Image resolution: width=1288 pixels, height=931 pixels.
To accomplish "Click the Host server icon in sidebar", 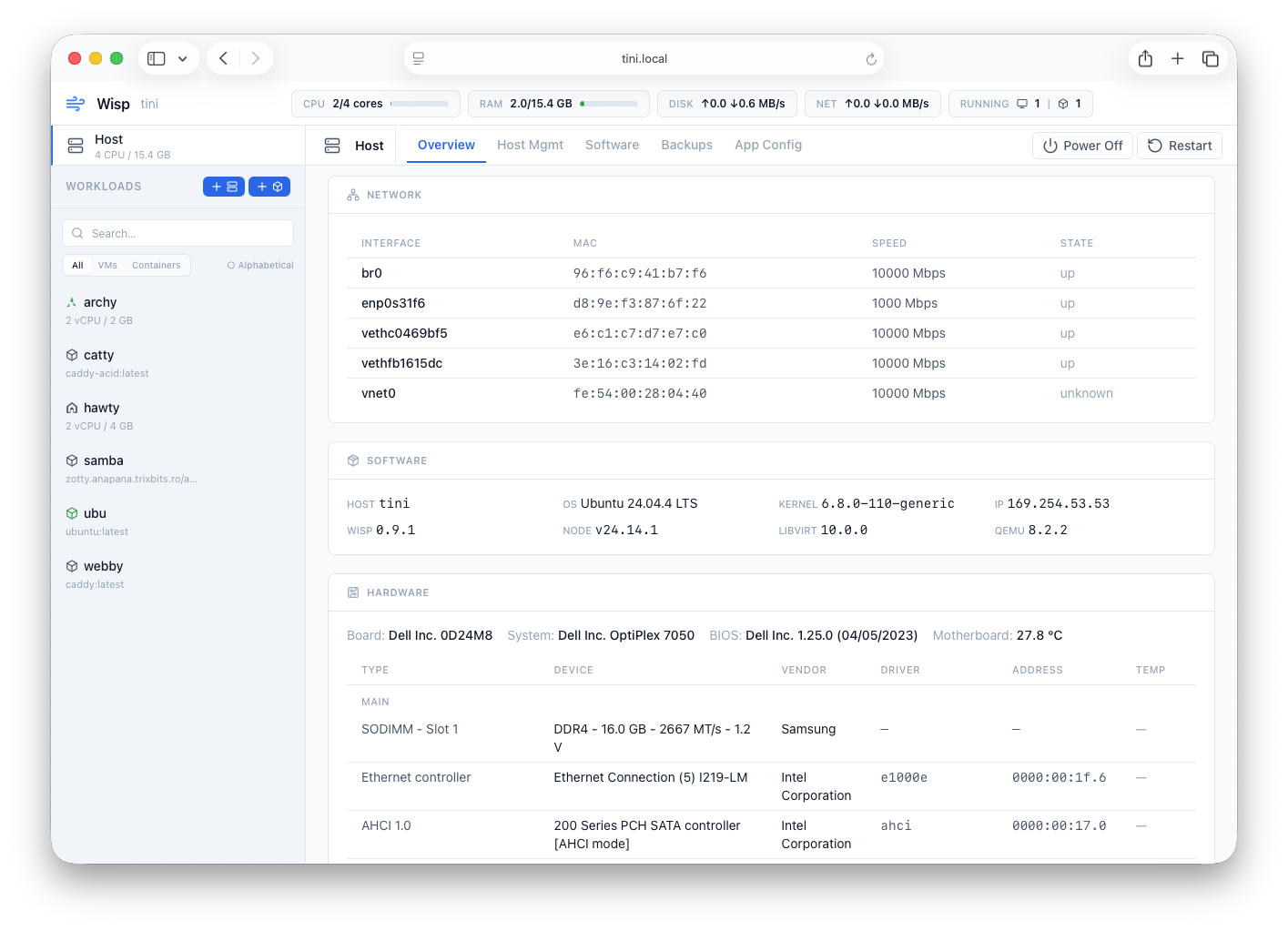I will pyautogui.click(x=76, y=146).
